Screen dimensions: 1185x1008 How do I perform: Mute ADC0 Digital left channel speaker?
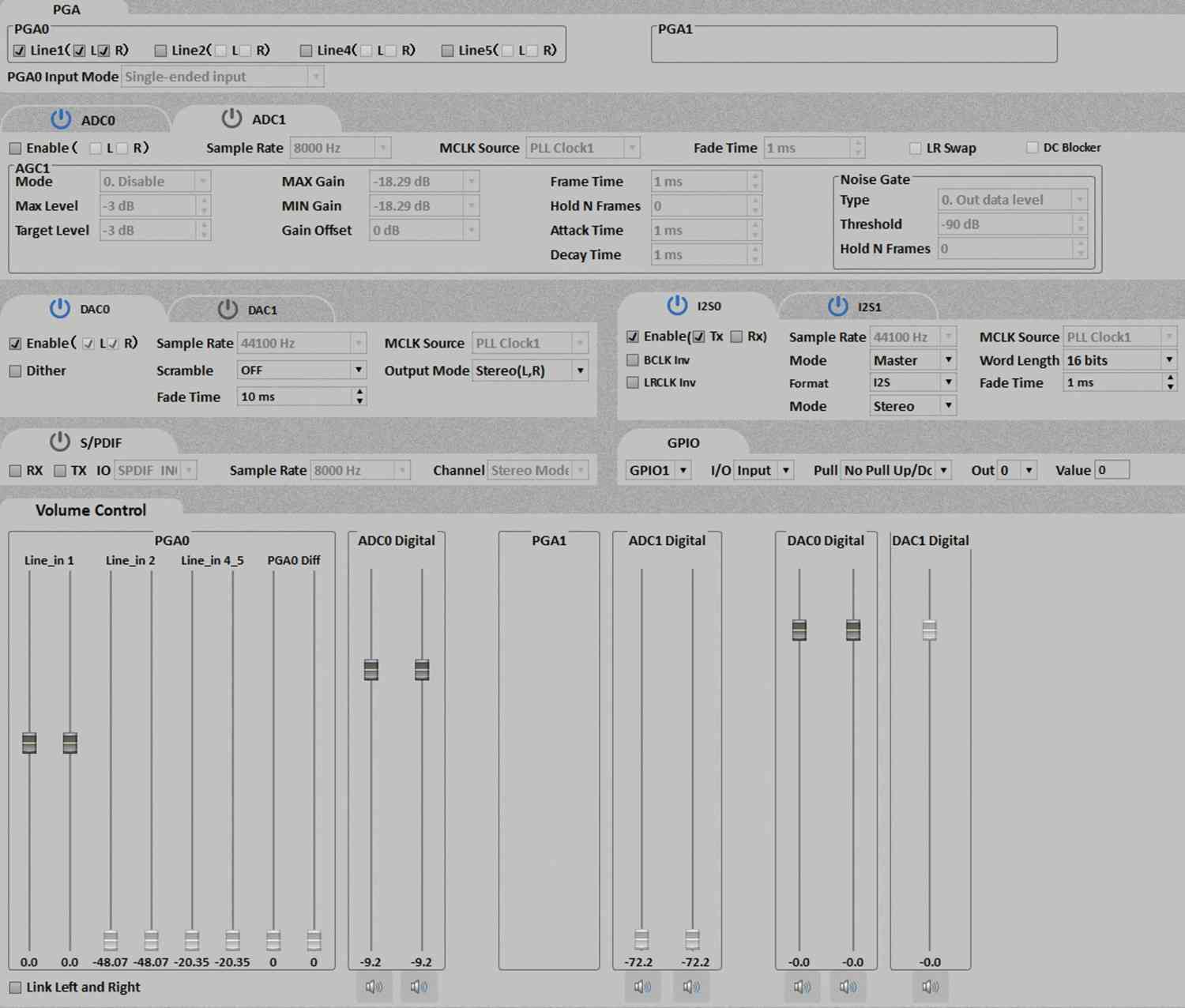point(374,987)
